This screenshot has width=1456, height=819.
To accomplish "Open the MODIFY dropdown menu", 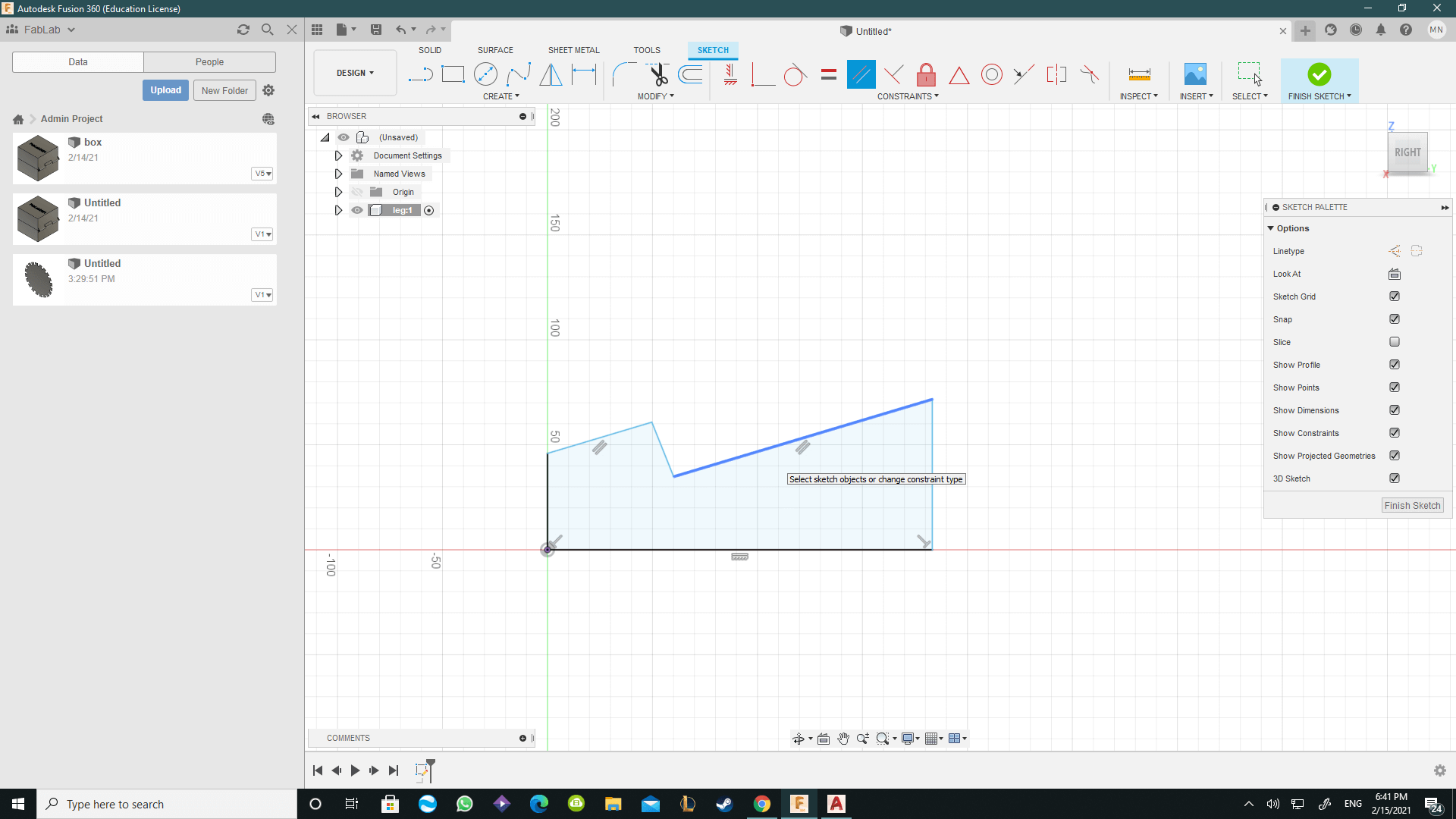I will 655,96.
